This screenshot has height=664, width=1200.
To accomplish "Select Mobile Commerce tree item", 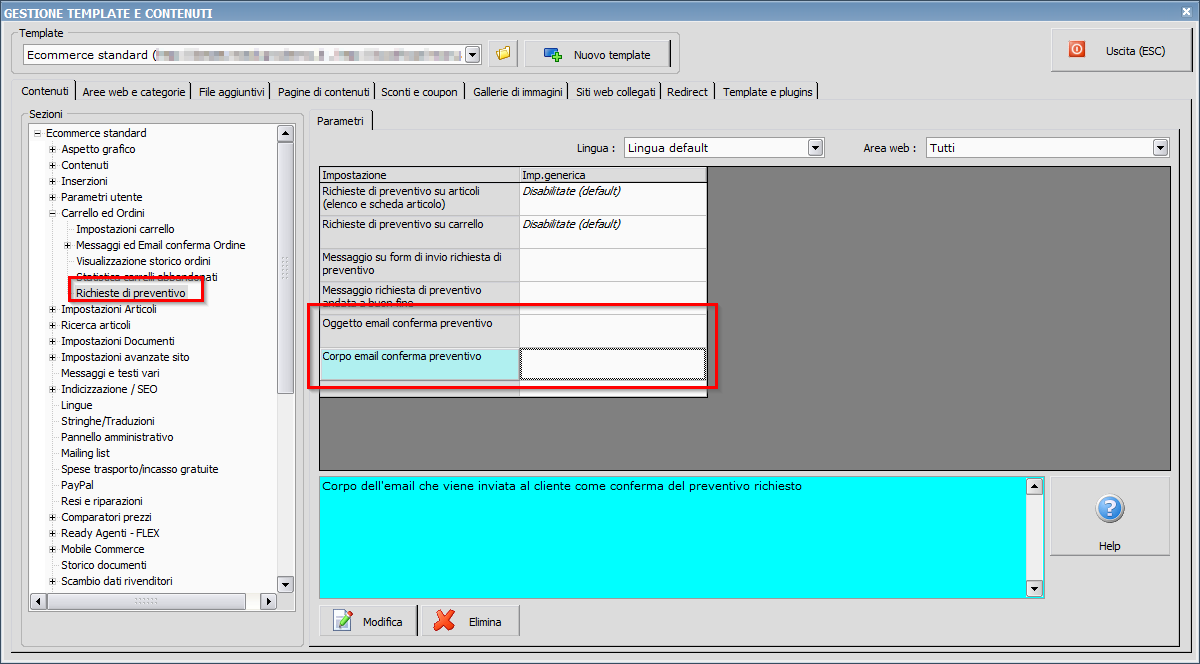I will 102,549.
